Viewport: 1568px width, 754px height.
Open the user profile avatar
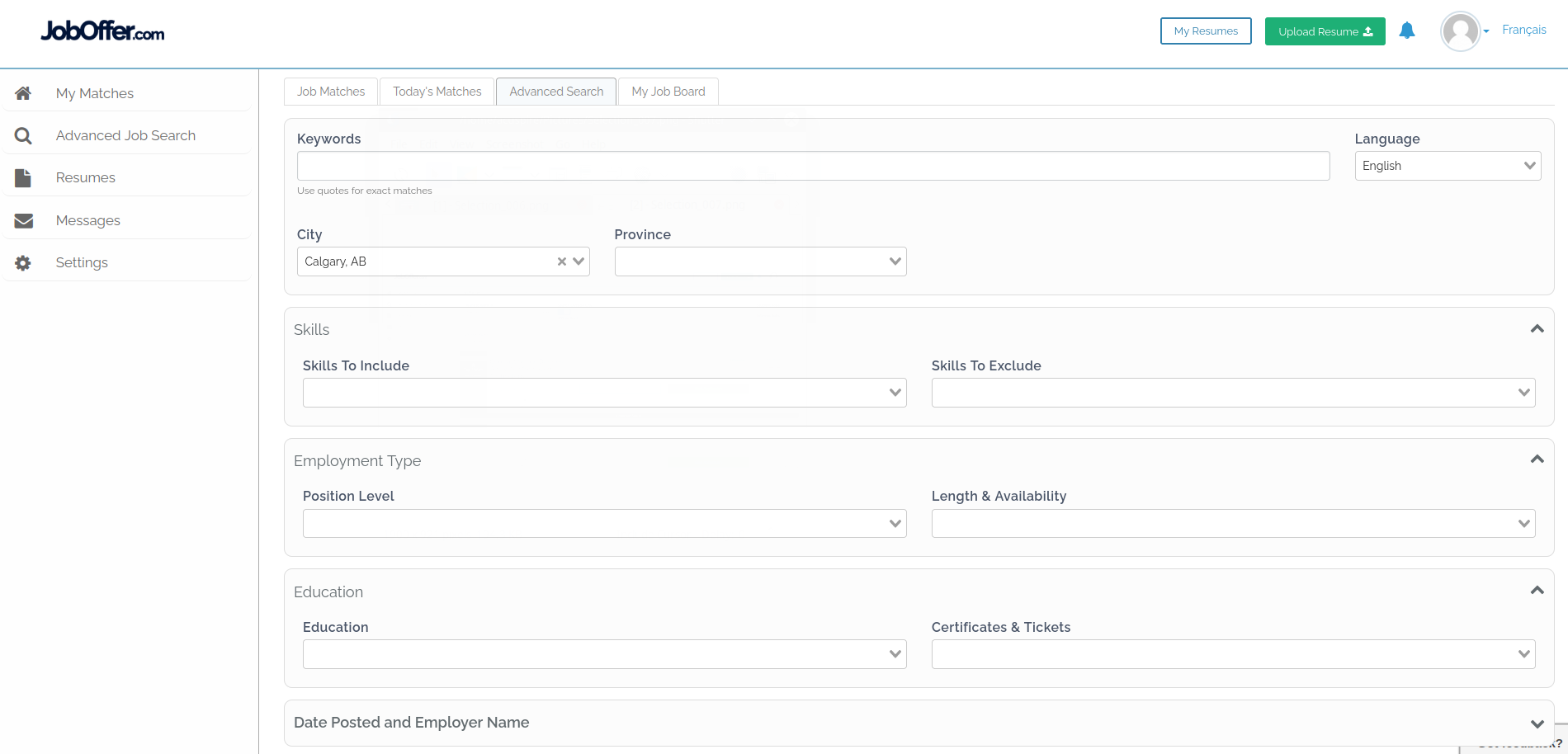pos(1461,31)
